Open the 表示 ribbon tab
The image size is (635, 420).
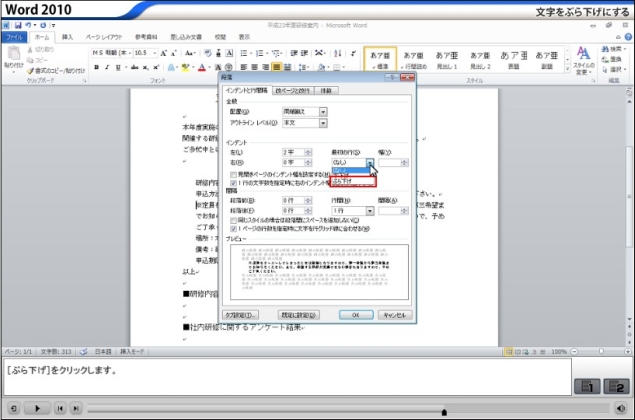[244, 37]
